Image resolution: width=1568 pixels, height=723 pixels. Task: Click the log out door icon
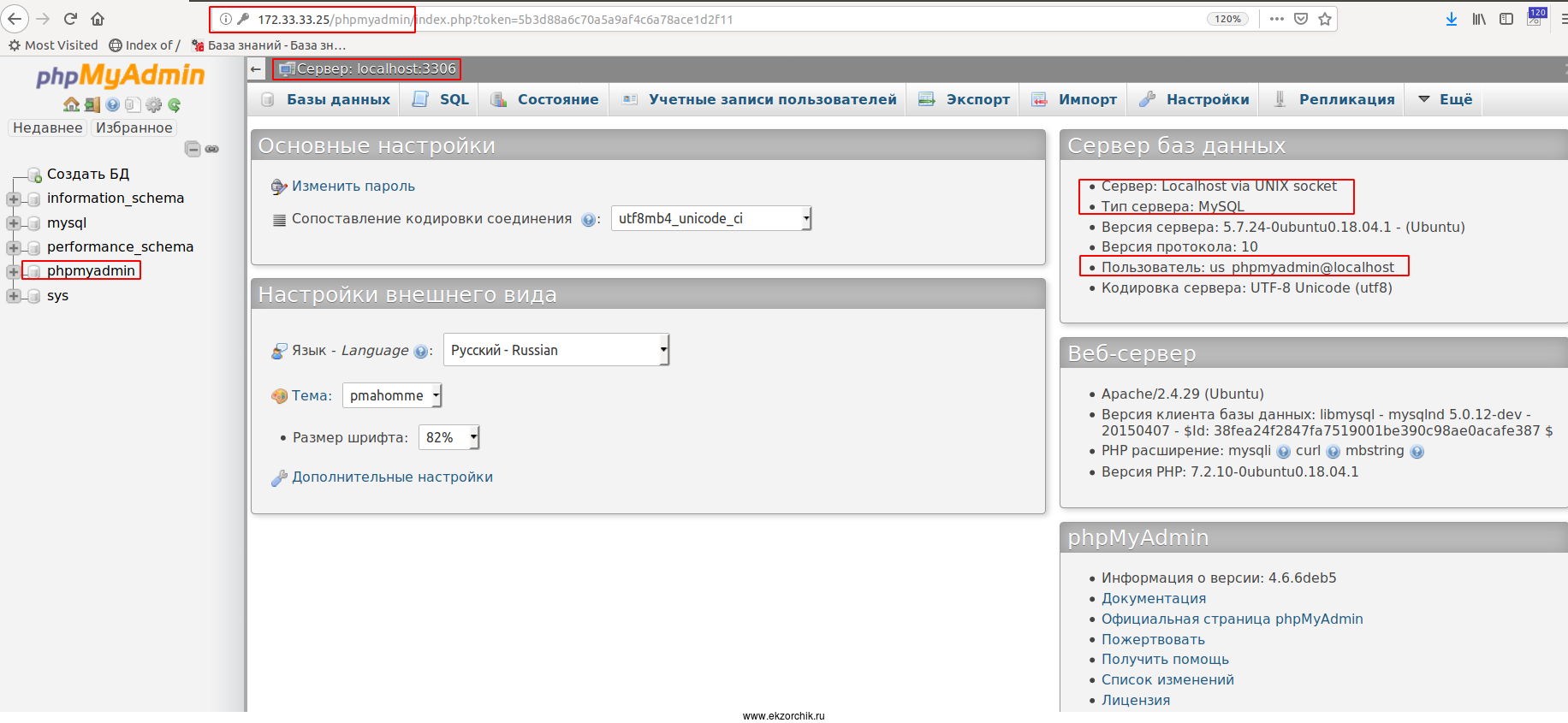tap(92, 104)
